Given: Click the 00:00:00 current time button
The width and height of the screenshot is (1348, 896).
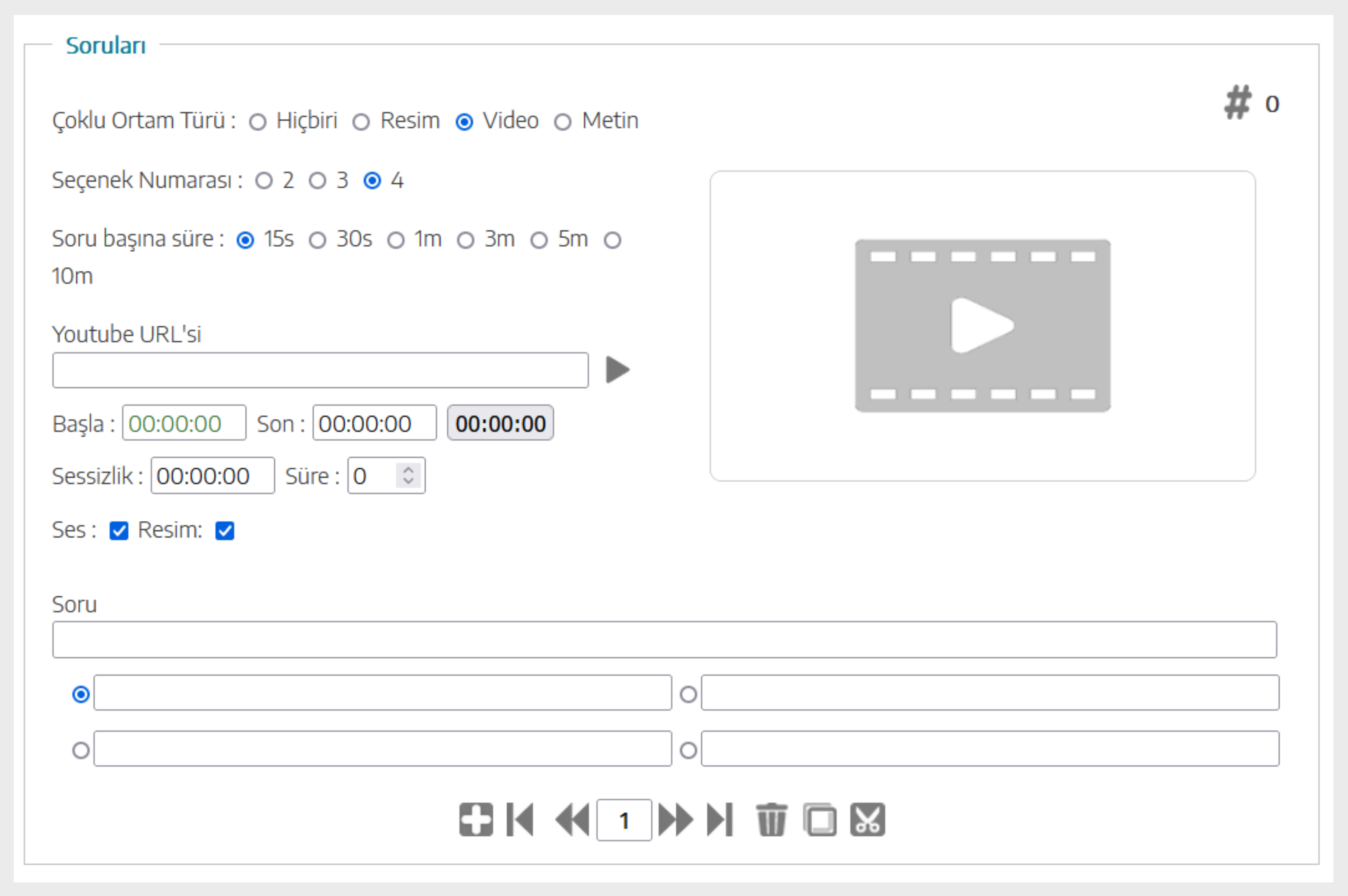Looking at the screenshot, I should click(500, 423).
